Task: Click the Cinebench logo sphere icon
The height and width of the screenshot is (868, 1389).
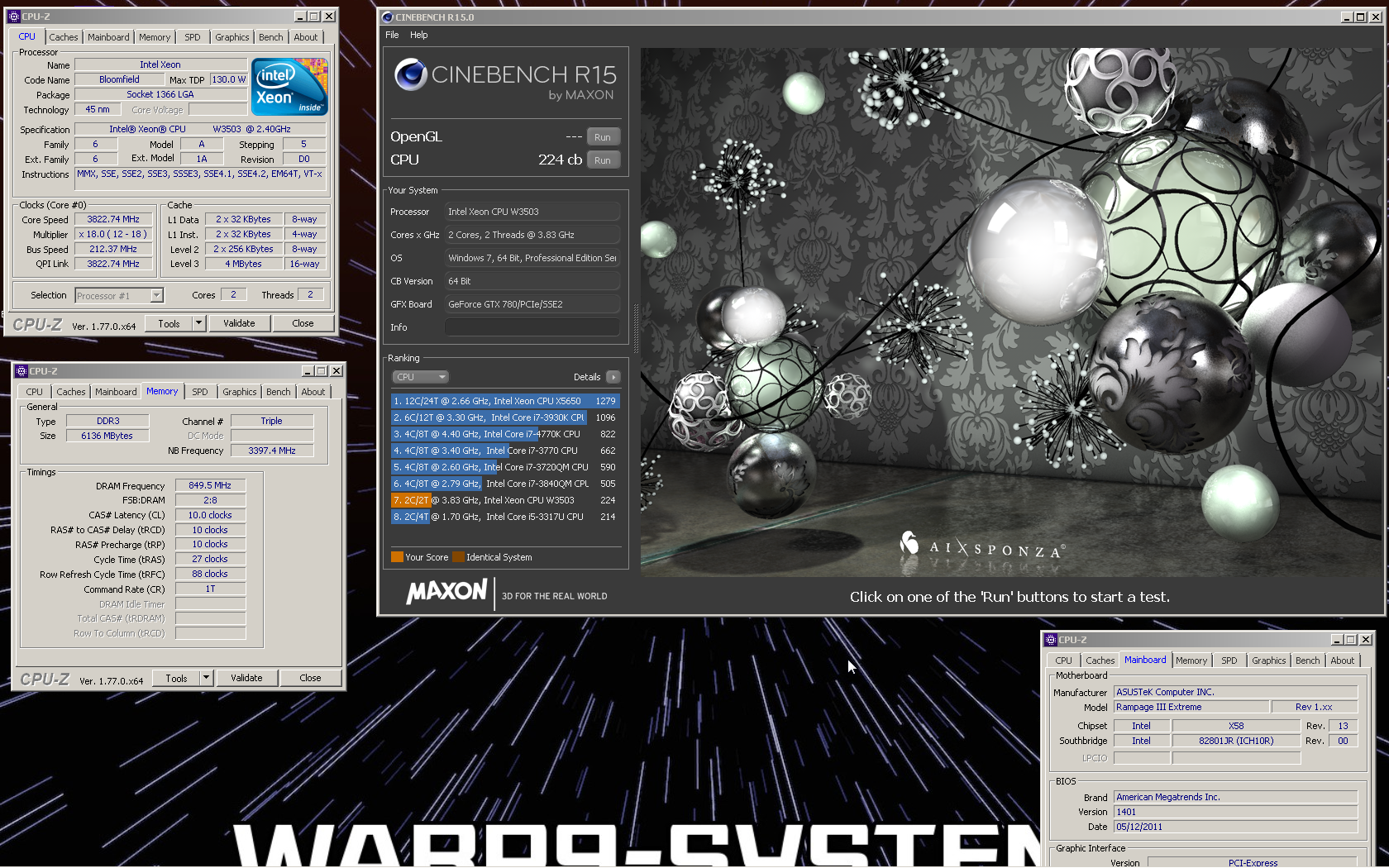Action: click(x=410, y=75)
